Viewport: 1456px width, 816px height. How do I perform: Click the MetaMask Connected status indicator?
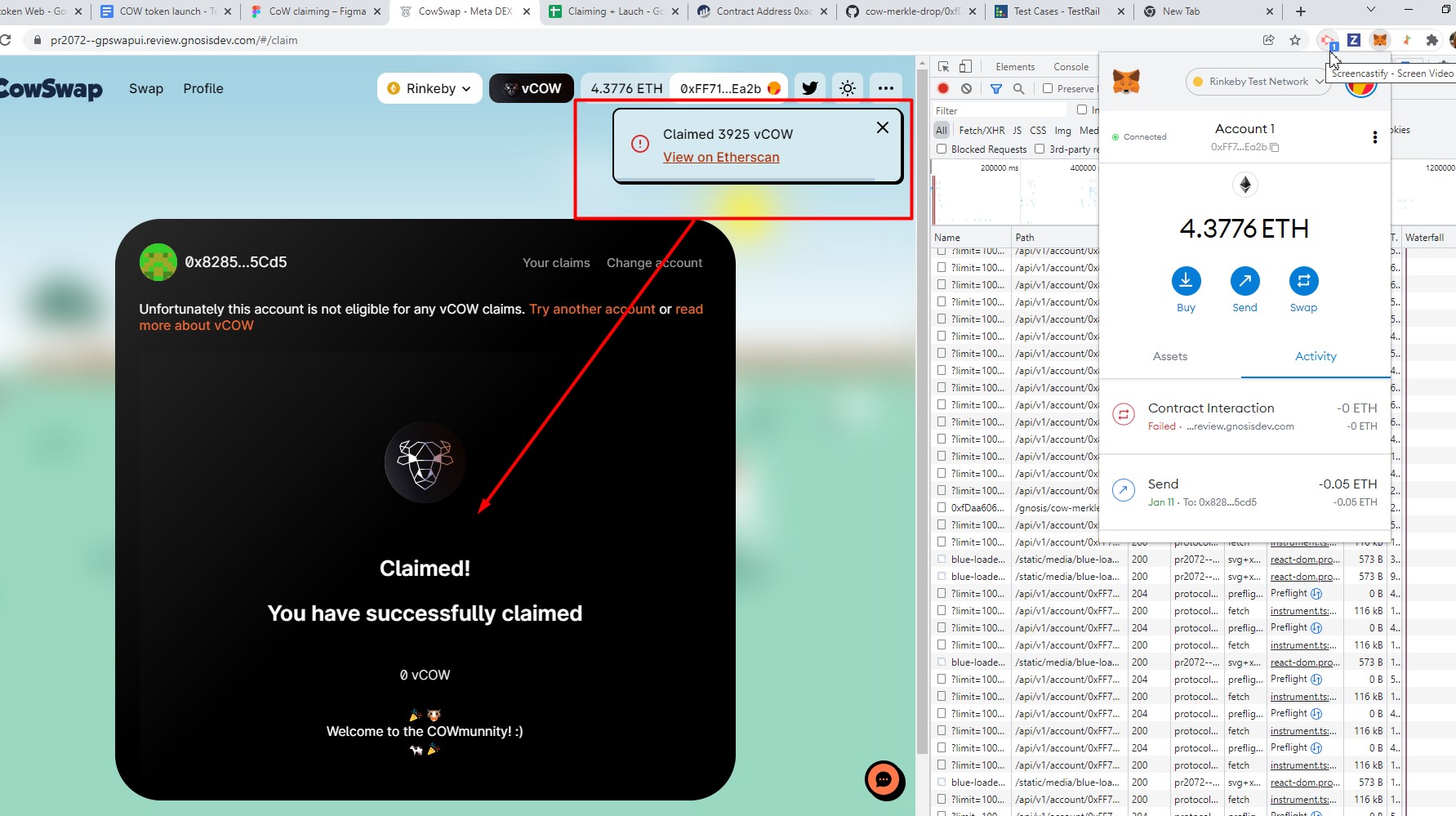pos(1139,137)
